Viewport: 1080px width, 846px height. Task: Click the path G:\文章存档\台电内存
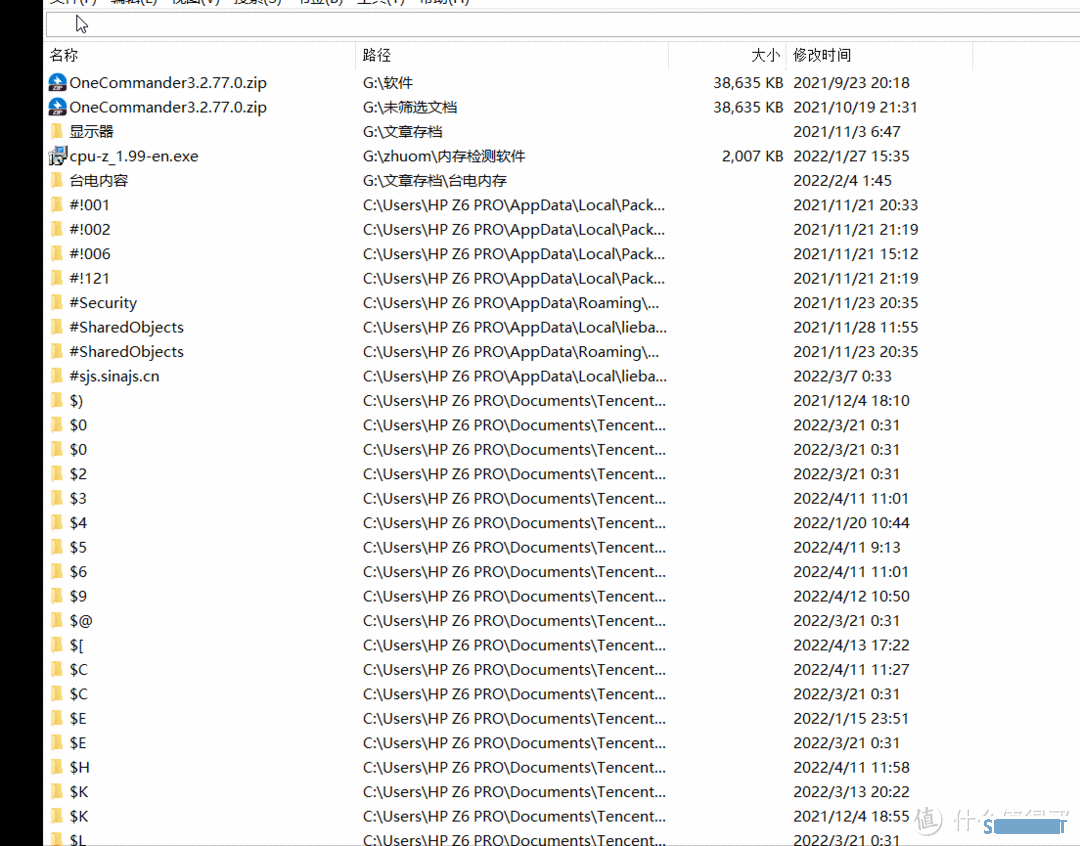pyautogui.click(x=435, y=181)
